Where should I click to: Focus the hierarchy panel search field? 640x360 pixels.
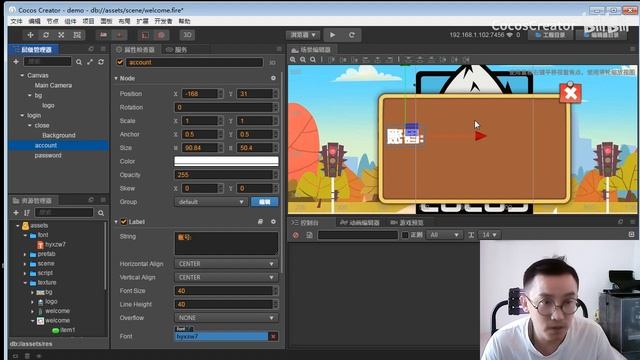tap(47, 62)
